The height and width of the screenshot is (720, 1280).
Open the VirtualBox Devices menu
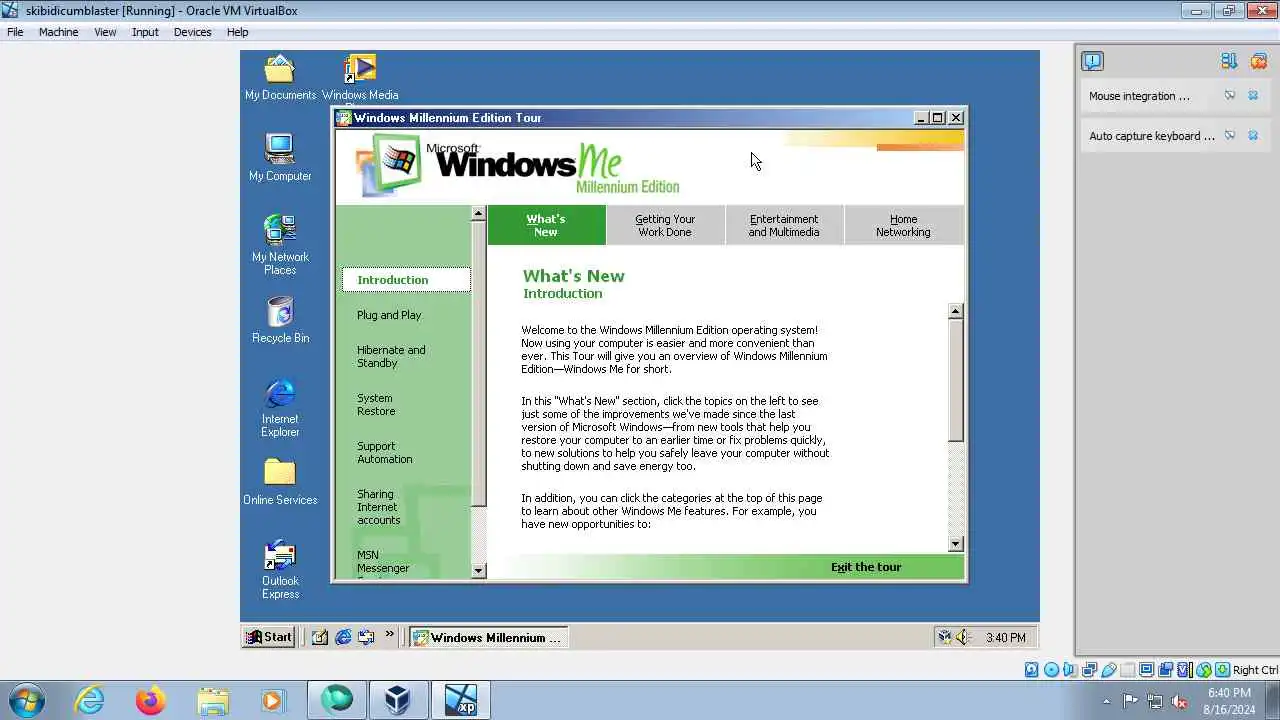(192, 32)
